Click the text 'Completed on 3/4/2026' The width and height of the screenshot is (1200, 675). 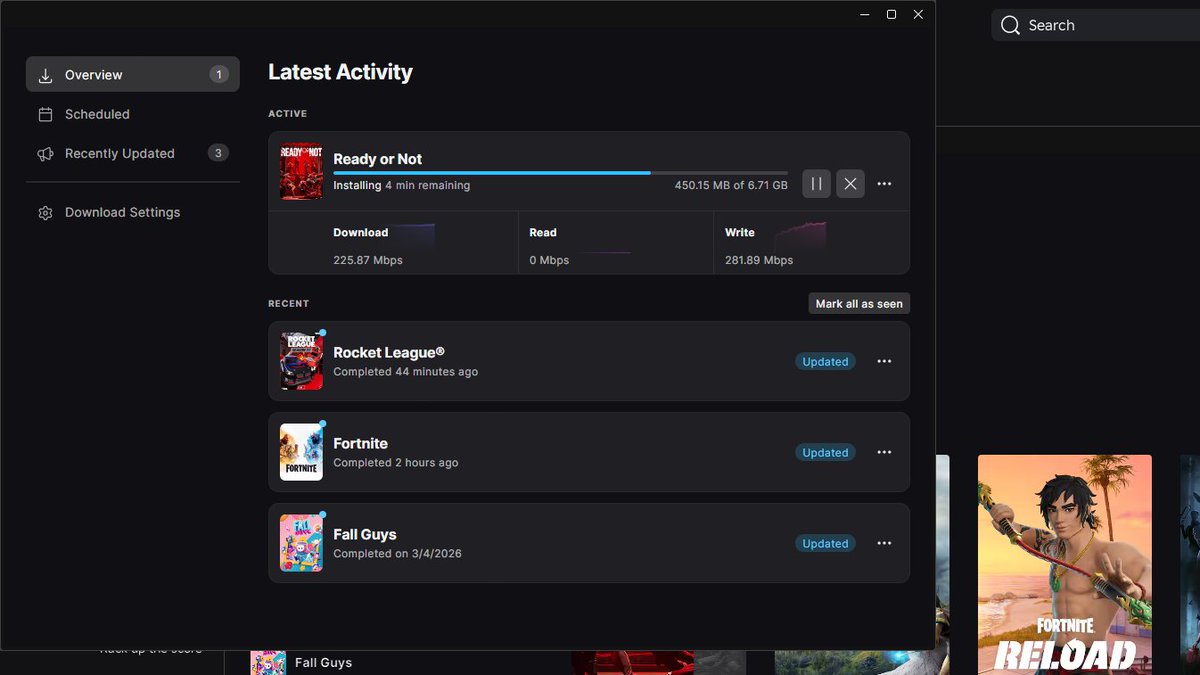coord(397,554)
